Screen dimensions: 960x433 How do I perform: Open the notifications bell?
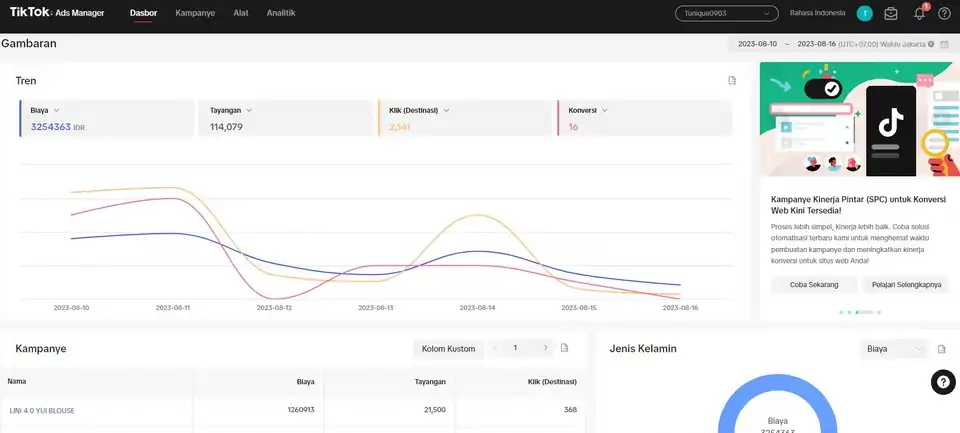tap(920, 13)
